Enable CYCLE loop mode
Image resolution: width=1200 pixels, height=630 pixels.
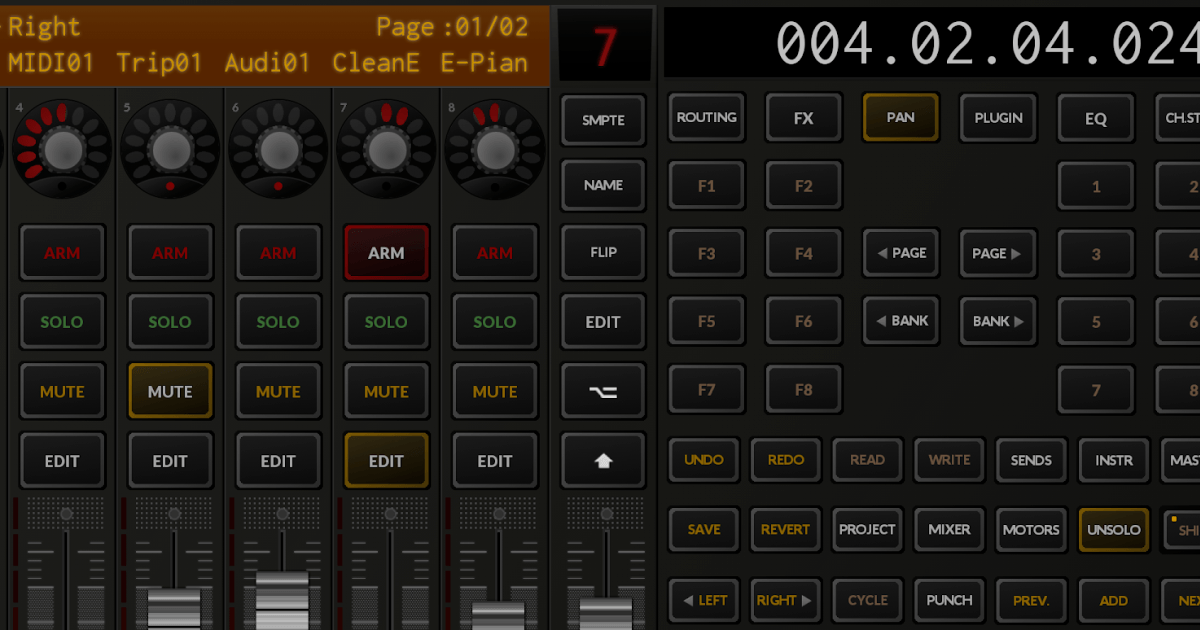[868, 600]
